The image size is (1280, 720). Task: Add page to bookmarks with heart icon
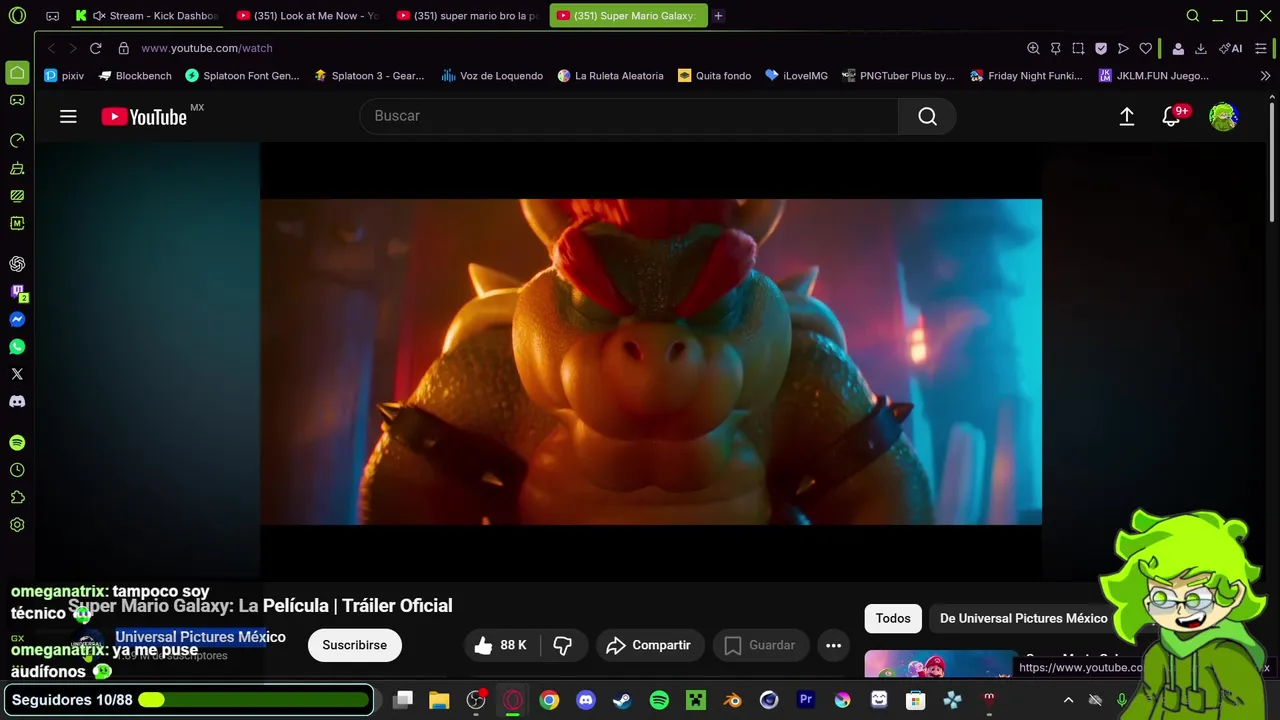pyautogui.click(x=1146, y=48)
